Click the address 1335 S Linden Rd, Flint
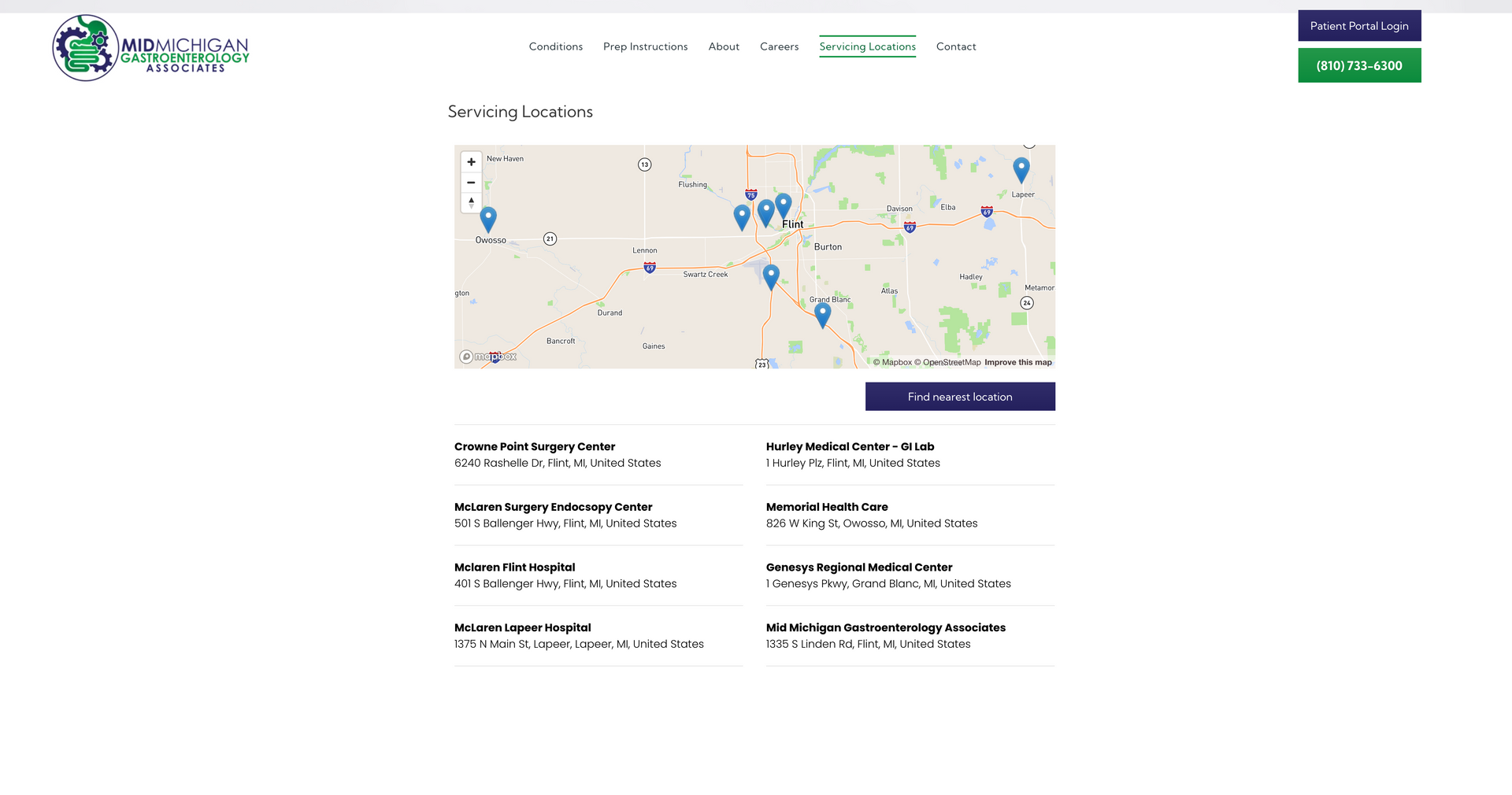Viewport: 1512px width, 795px height. pos(869,644)
